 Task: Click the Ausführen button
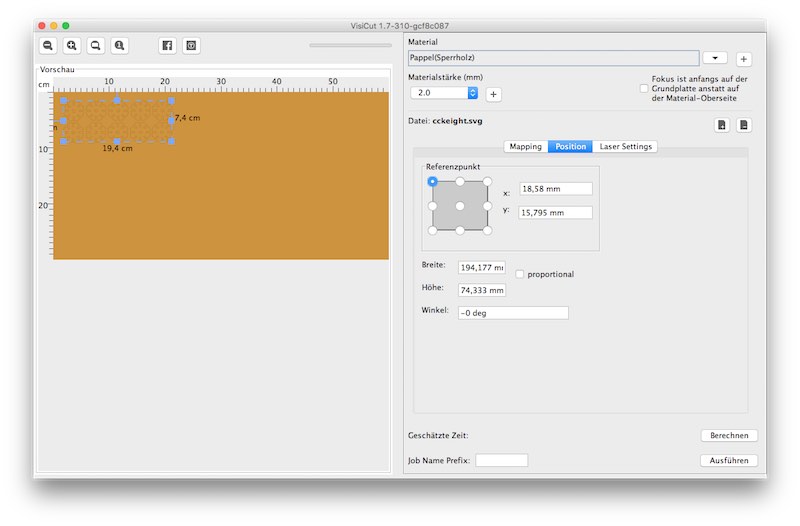point(729,460)
